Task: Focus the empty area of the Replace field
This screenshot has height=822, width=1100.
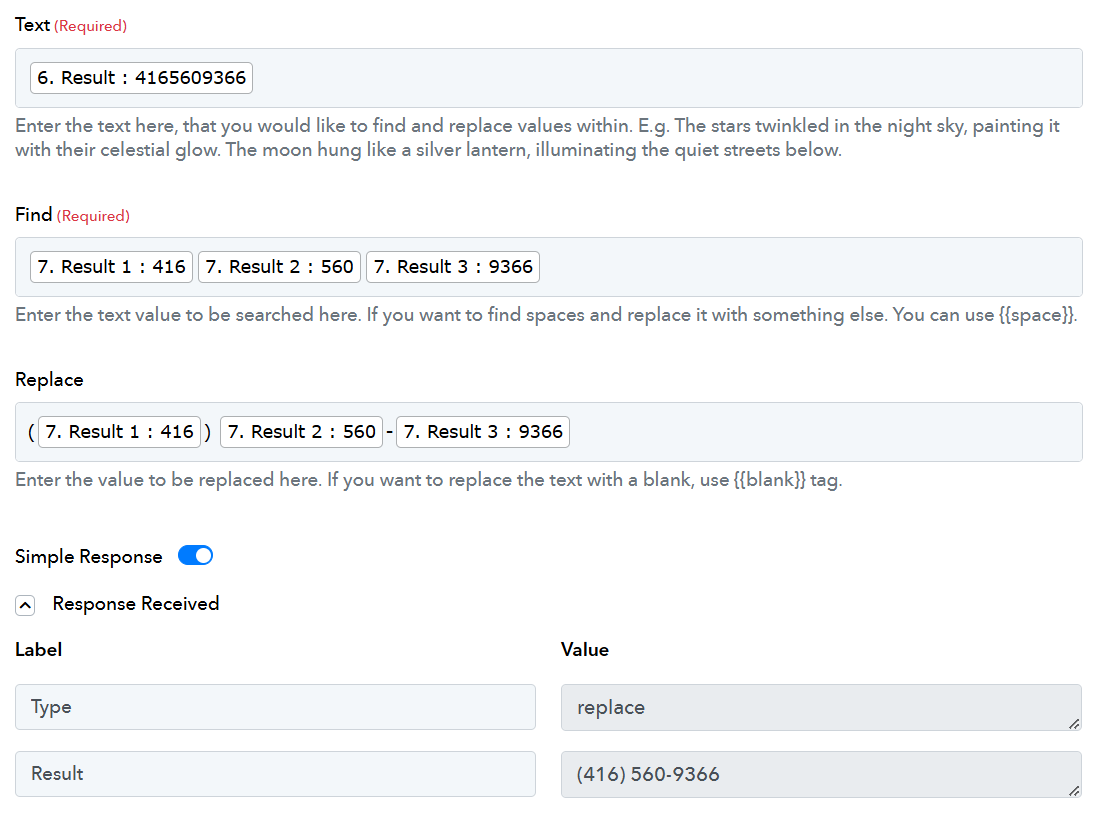Action: (x=824, y=432)
